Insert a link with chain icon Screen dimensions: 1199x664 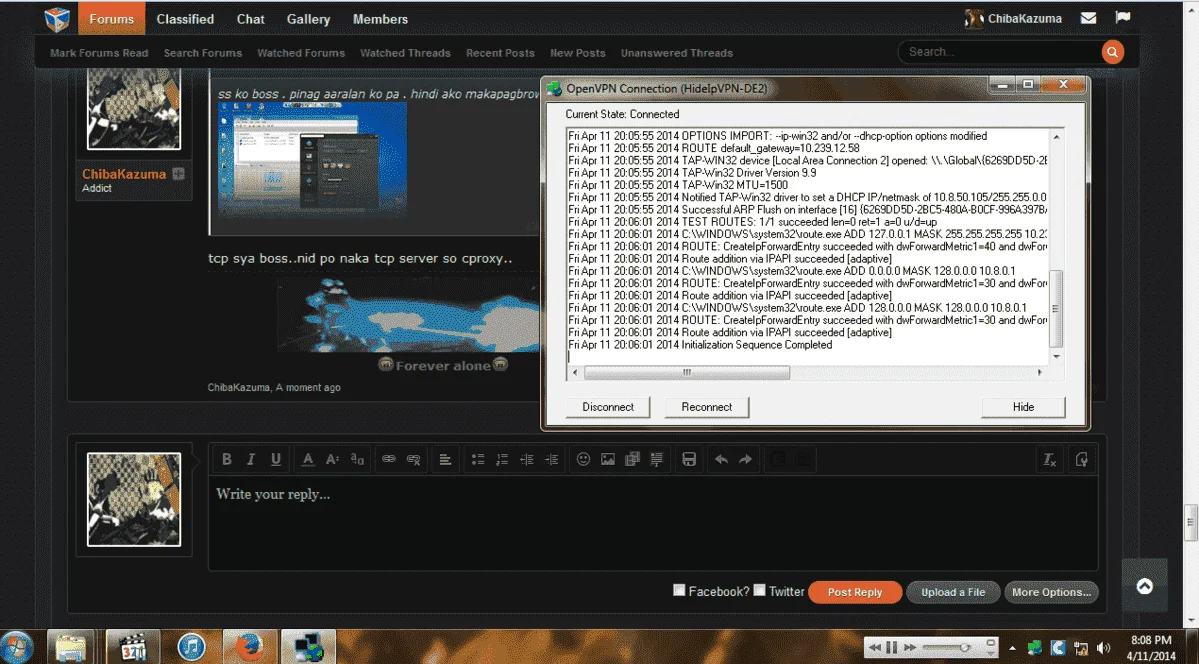pyautogui.click(x=388, y=459)
